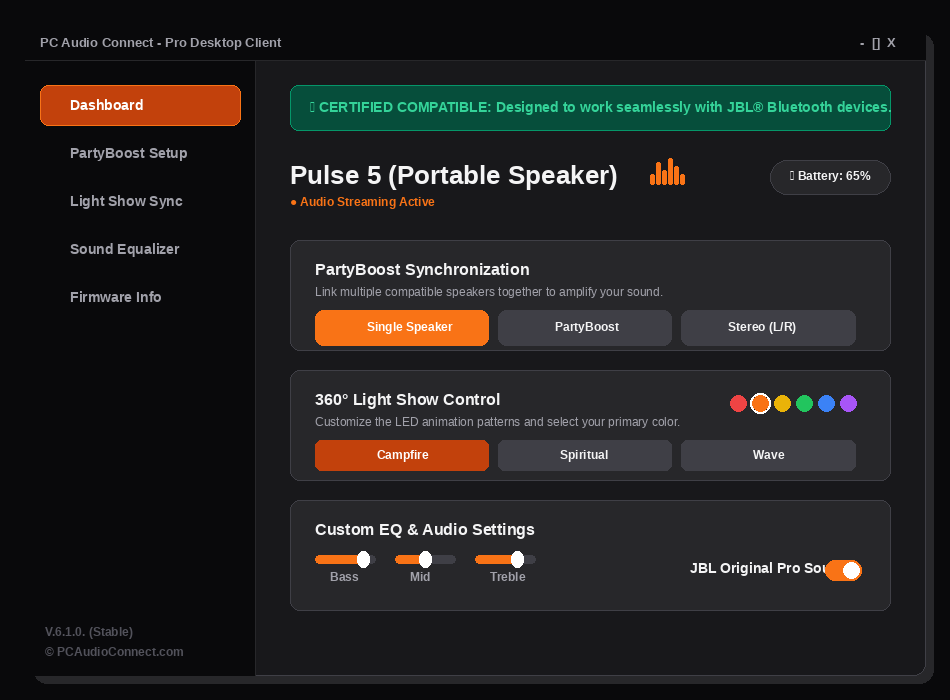Screen dimensions: 950x700
Task: Click the CERTIFIED COMPATIBLE banner
Action: (x=590, y=108)
